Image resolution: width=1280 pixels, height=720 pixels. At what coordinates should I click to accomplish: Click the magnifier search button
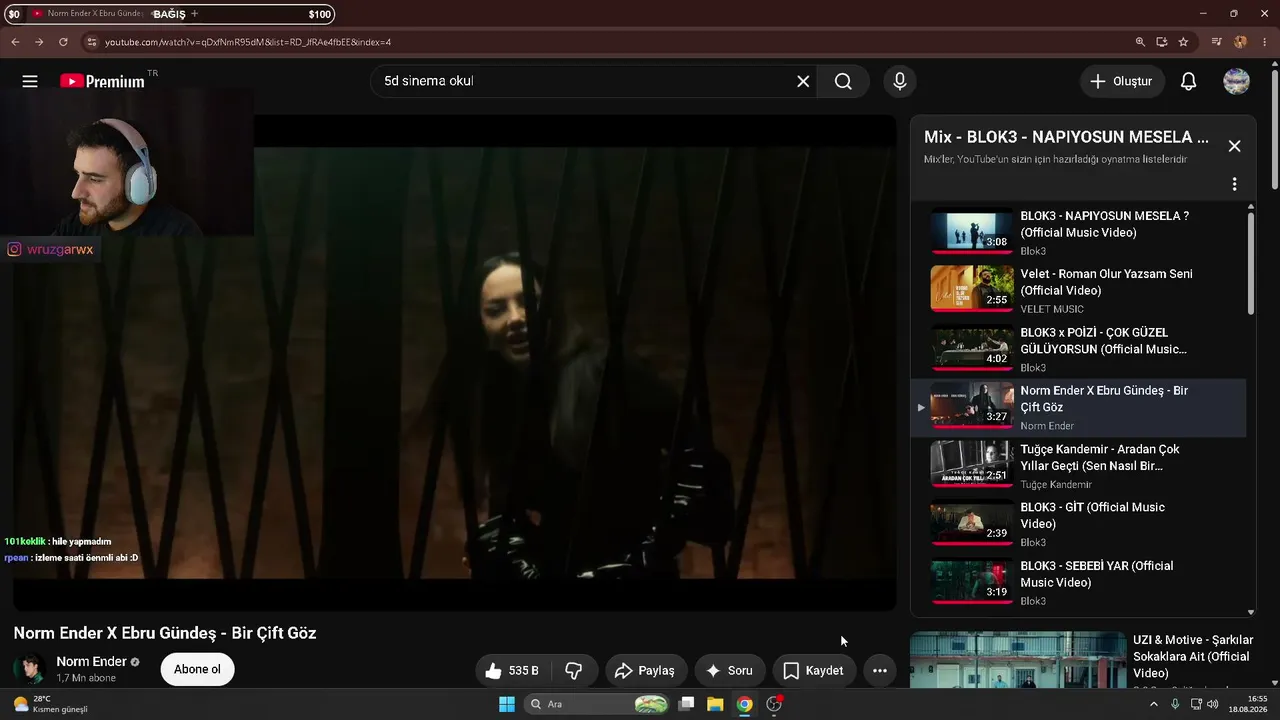(843, 81)
